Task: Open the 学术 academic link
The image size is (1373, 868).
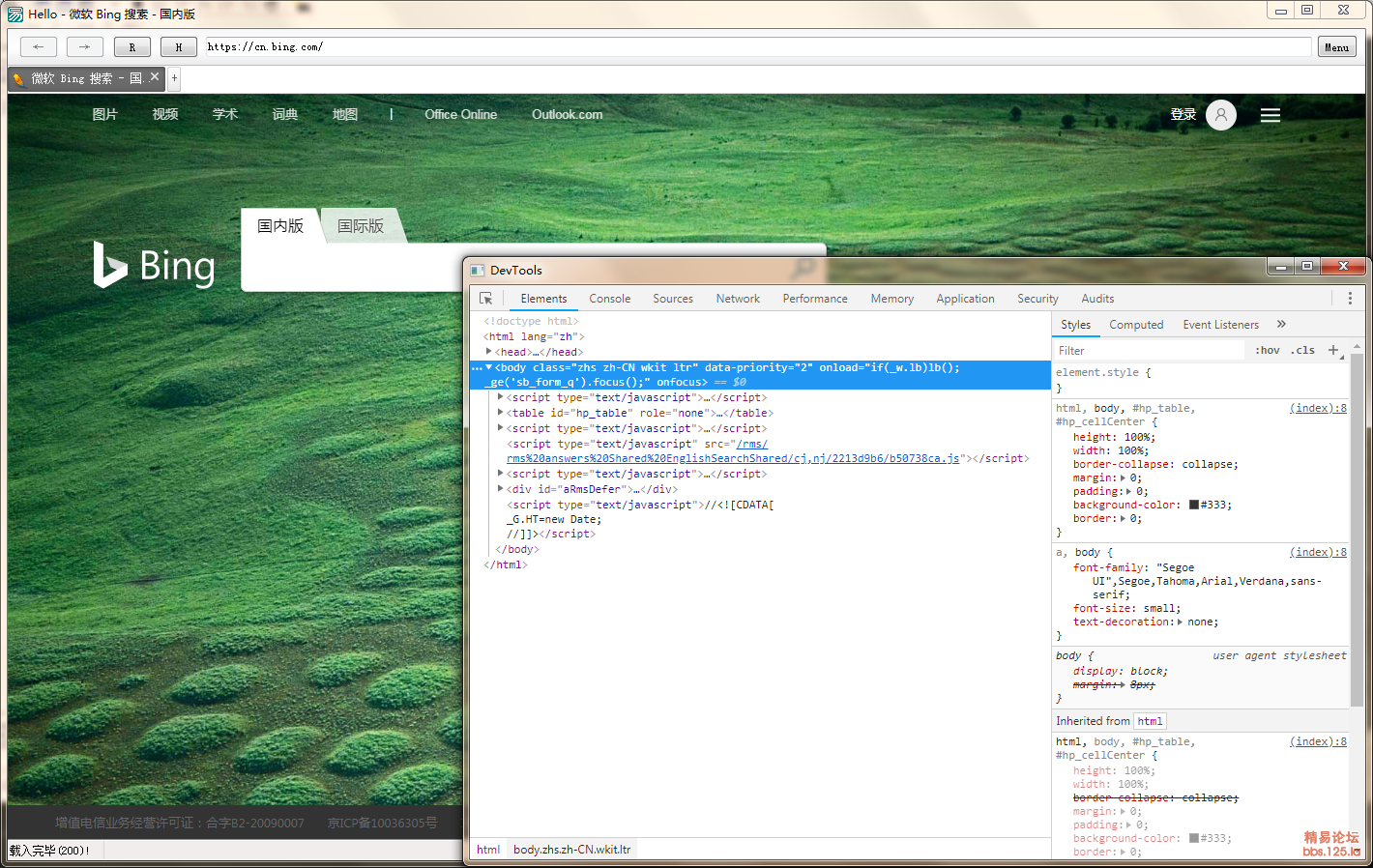Action: [x=224, y=114]
